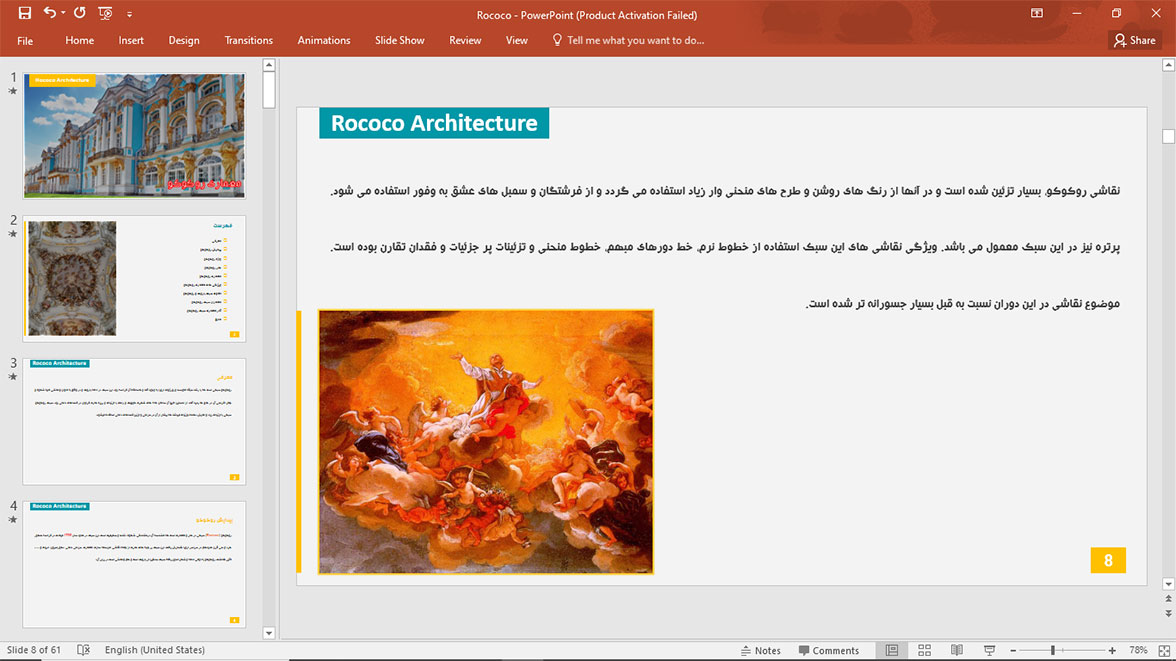Toggle the Comments pane button
The width and height of the screenshot is (1176, 661).
[829, 650]
